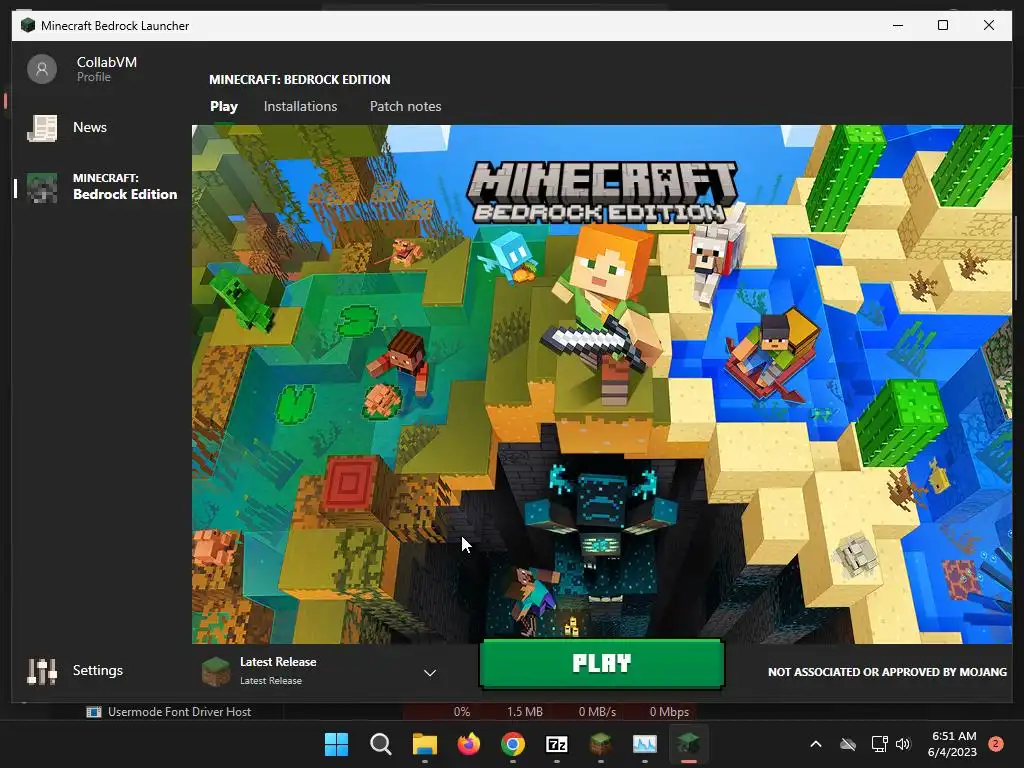The width and height of the screenshot is (1024, 768).
Task: Select MINECRAFT: Bedrock Edition sidebar entry
Action: click(101, 187)
